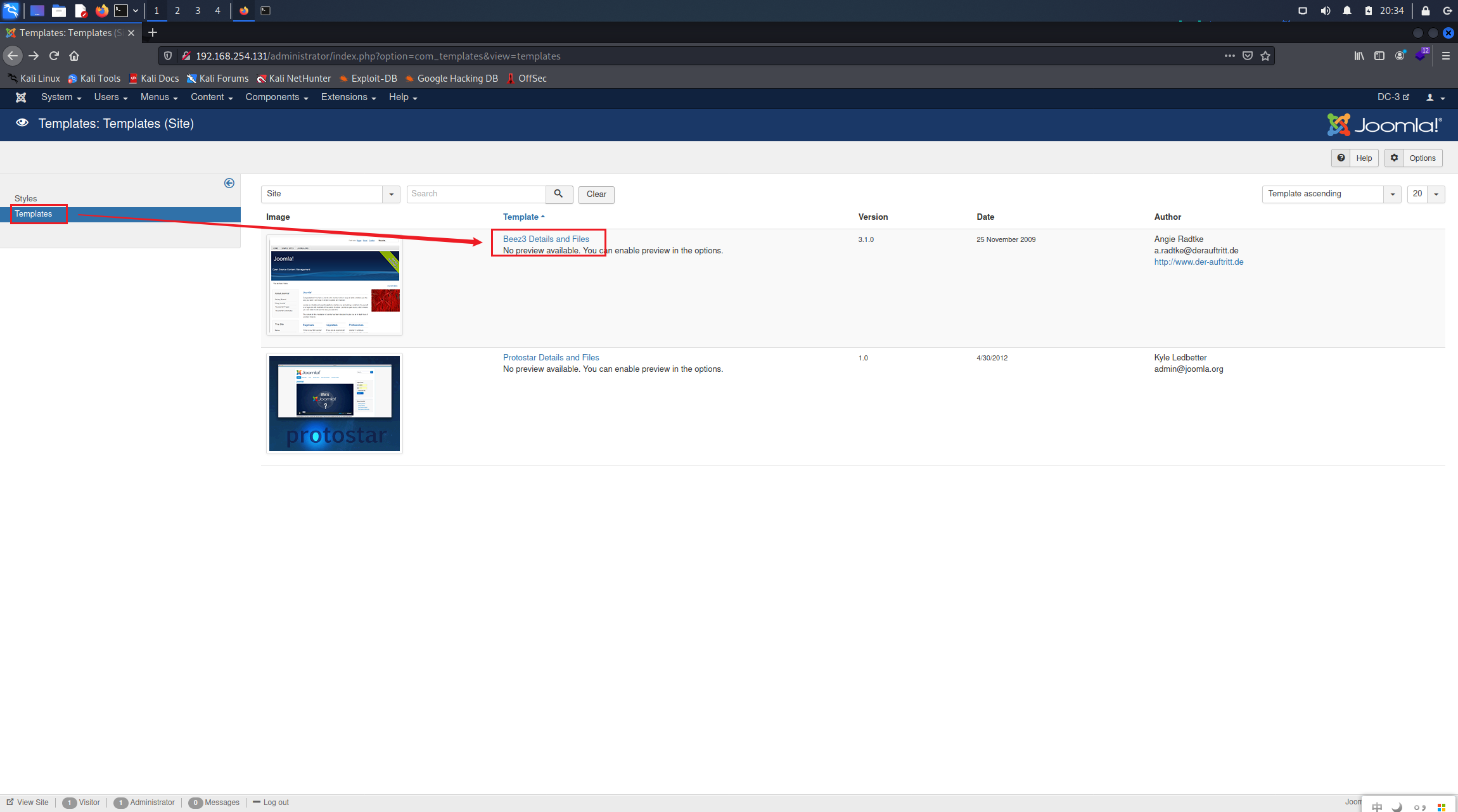Open the System menu

61,97
